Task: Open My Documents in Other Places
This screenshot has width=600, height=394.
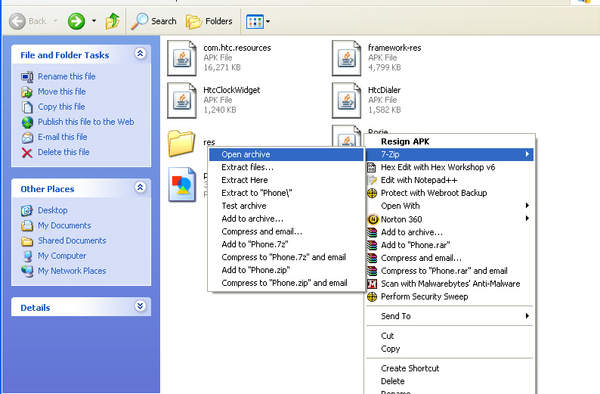Action: (64, 226)
